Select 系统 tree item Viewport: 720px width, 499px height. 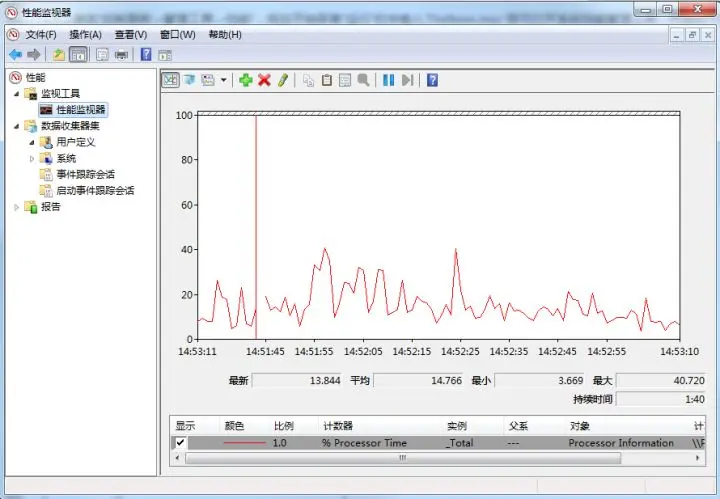(x=66, y=158)
